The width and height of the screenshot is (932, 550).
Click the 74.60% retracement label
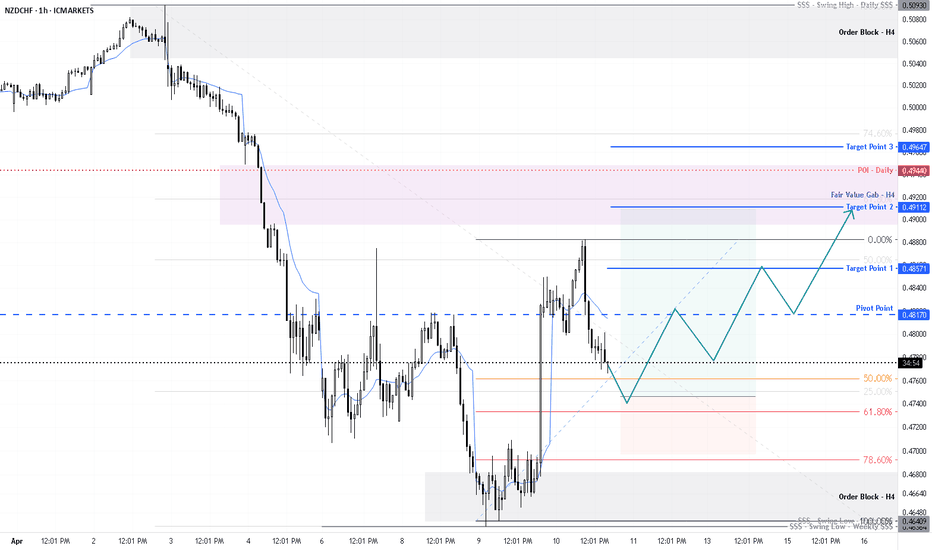point(877,133)
